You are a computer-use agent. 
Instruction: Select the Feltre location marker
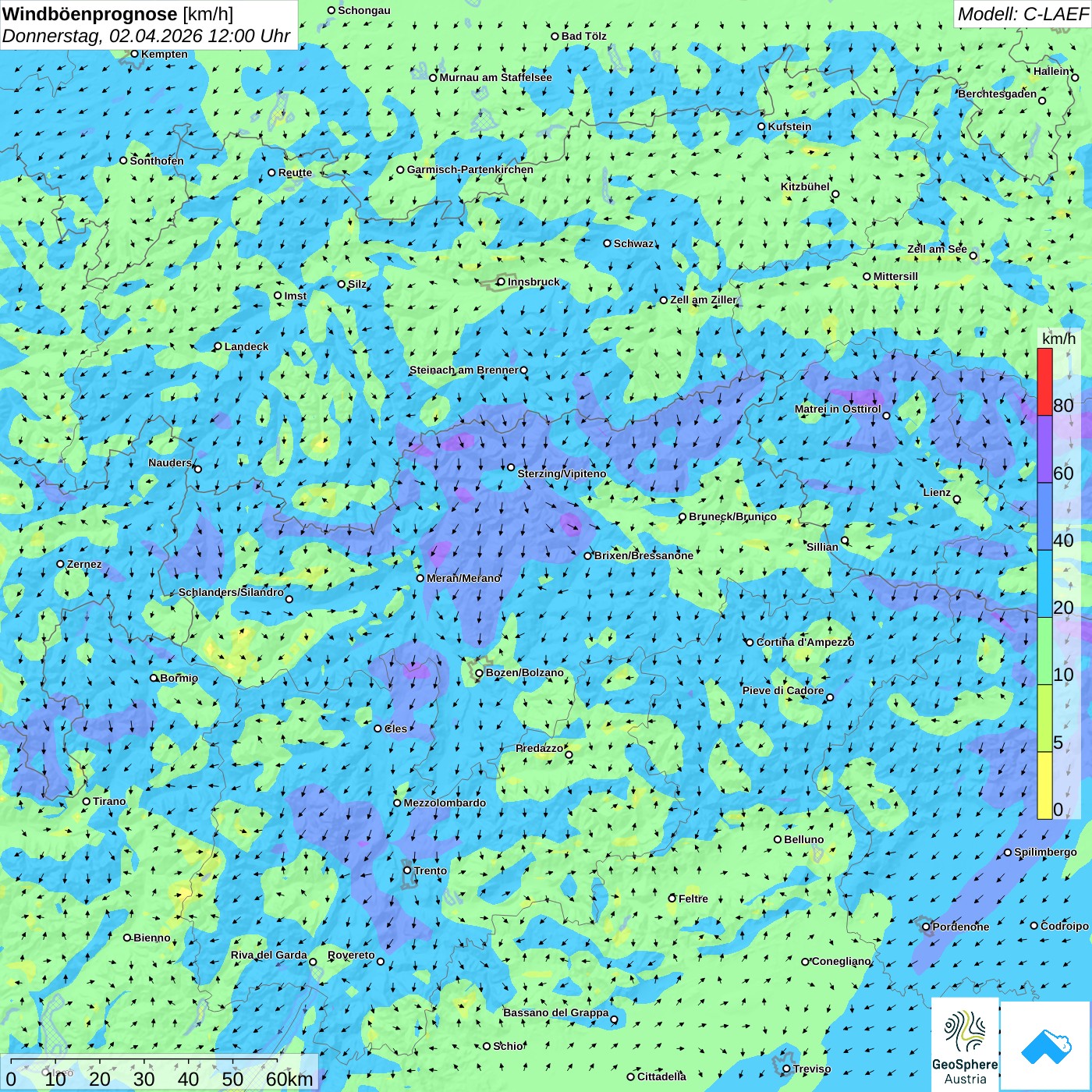pos(672,899)
